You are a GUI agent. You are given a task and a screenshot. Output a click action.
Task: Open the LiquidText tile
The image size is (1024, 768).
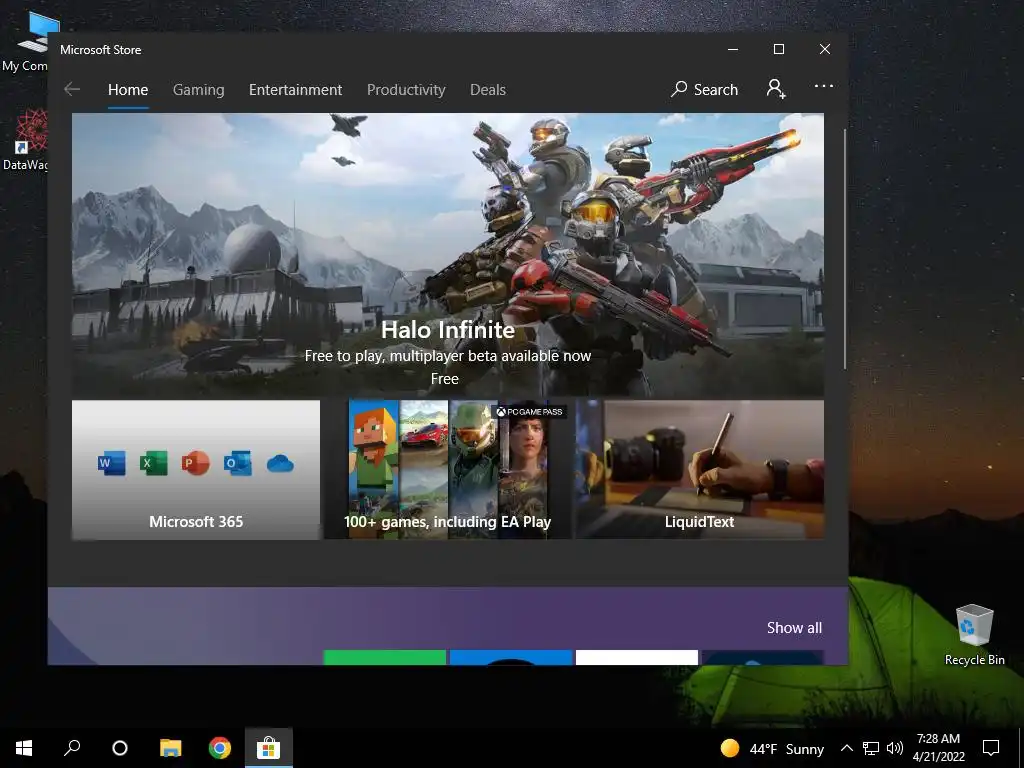[x=699, y=470]
